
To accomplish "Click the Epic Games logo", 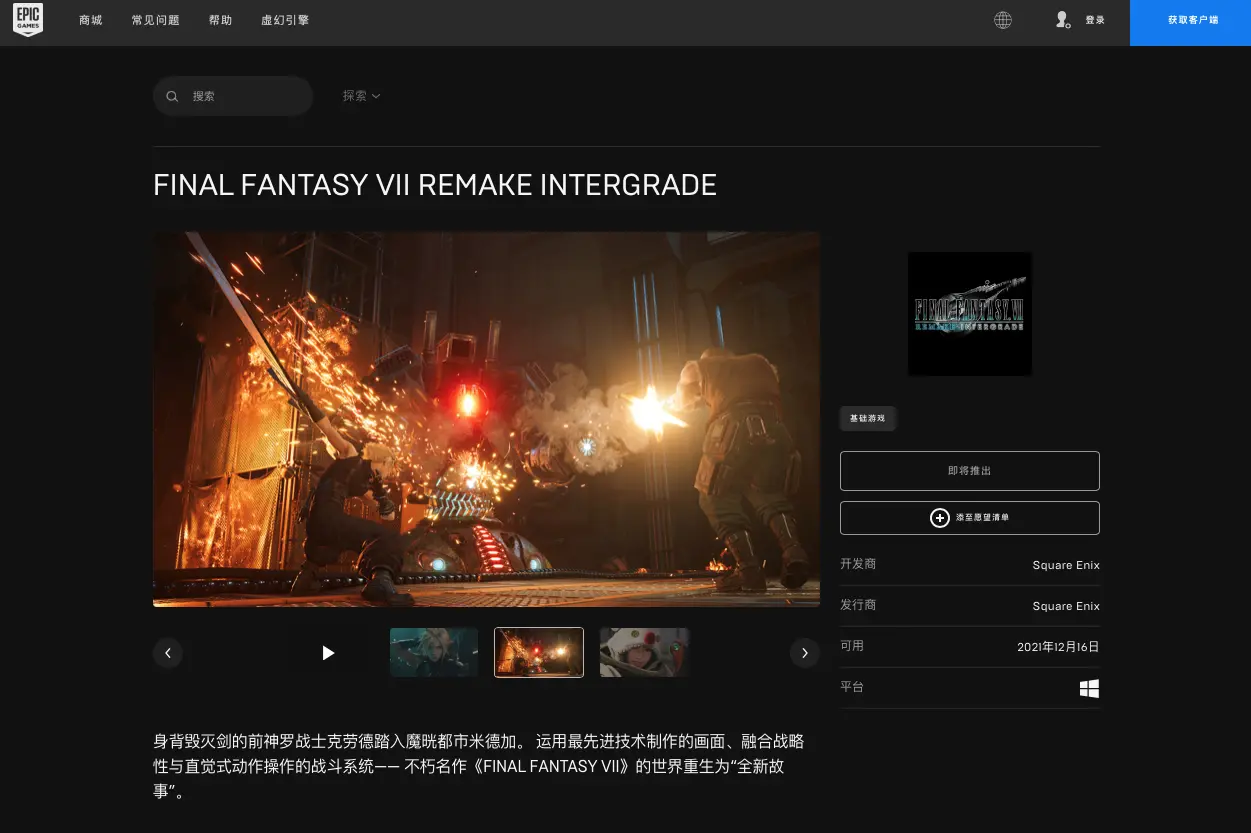I will click(x=28, y=21).
